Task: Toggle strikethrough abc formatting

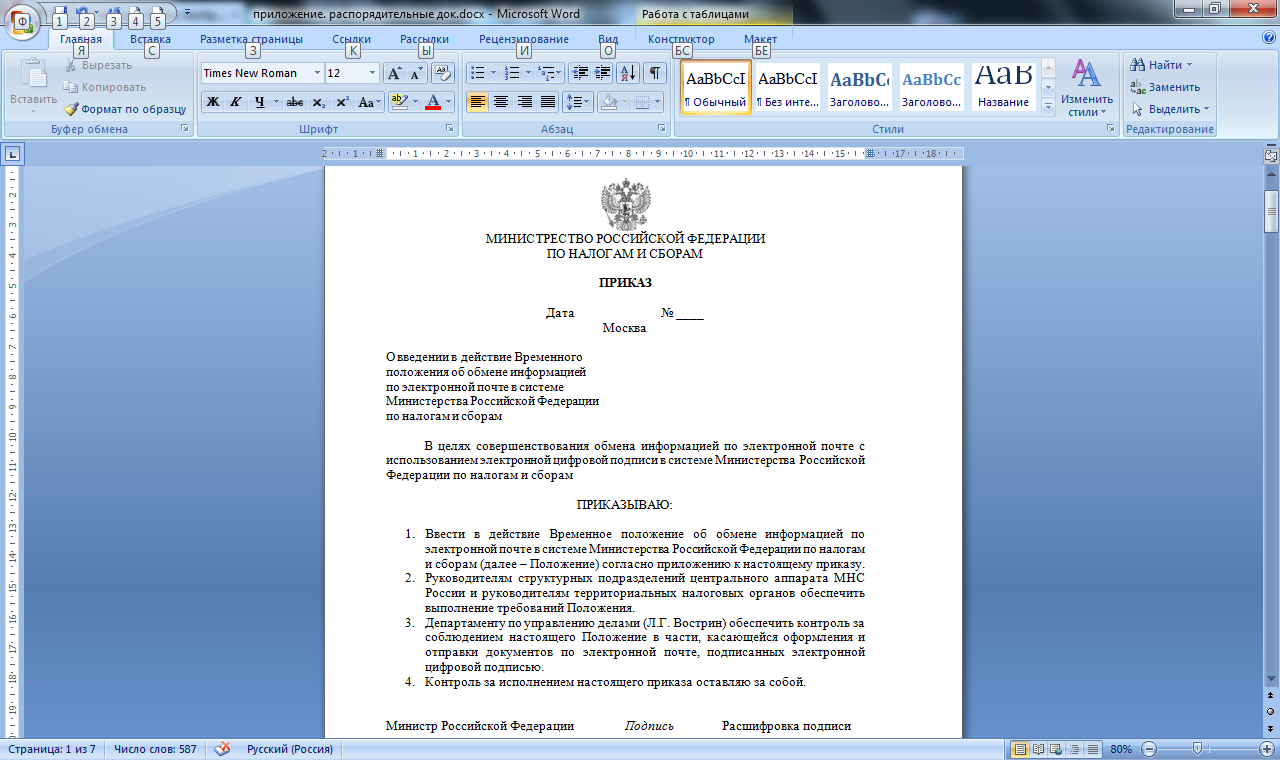Action: point(294,102)
